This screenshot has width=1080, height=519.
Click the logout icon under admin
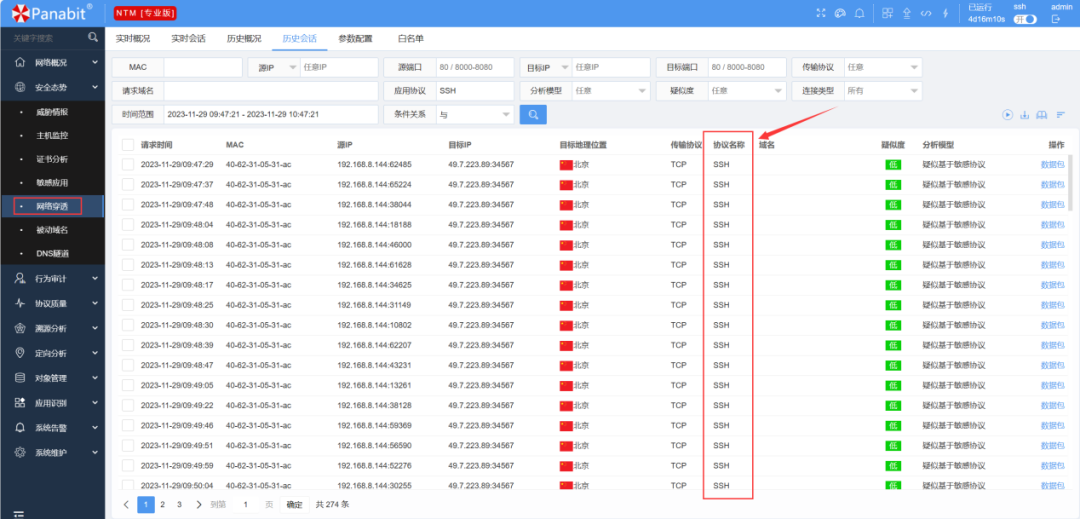pos(1055,19)
